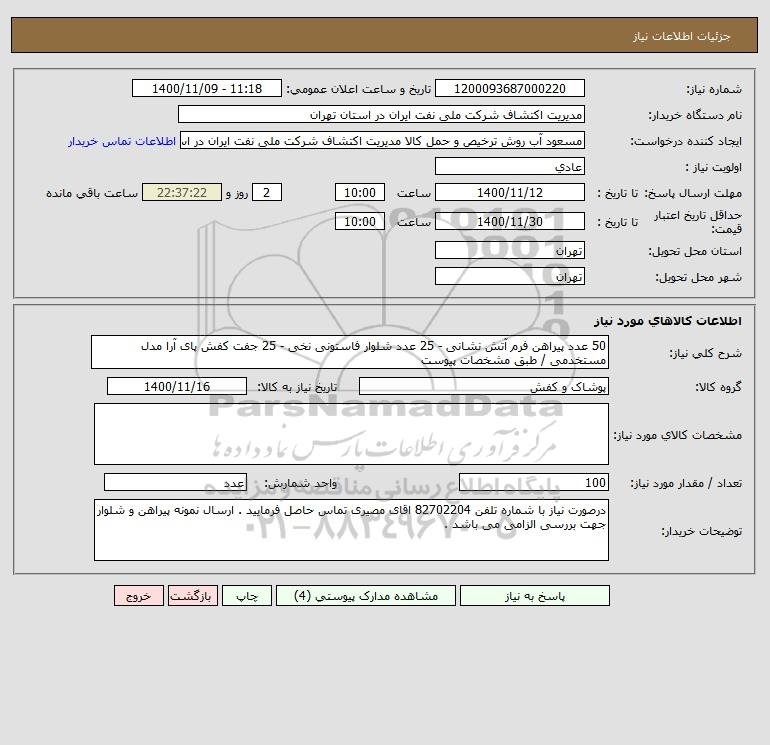
Task: Click the خروج exit button
Action: (139, 596)
